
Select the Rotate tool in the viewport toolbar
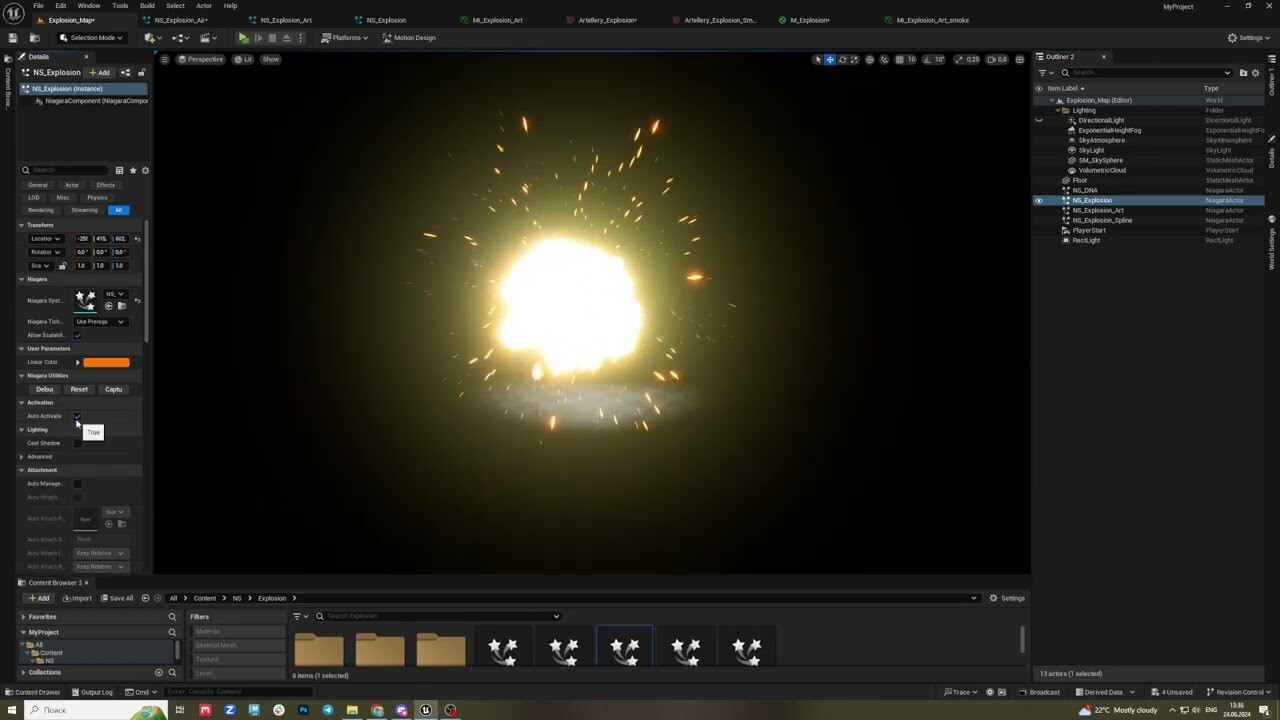click(x=842, y=60)
